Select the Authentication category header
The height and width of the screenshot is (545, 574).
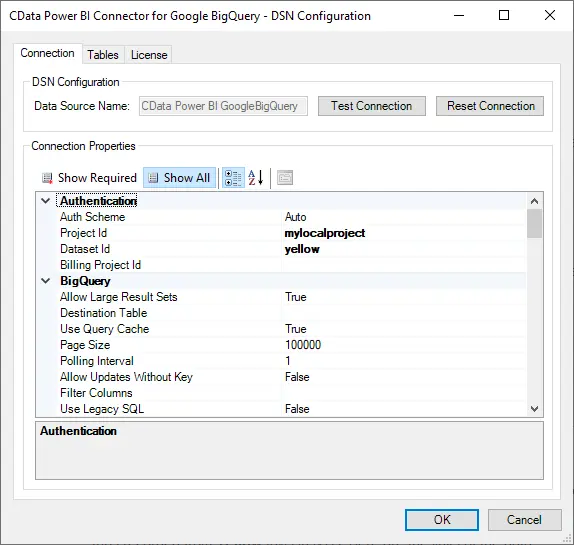point(98,201)
